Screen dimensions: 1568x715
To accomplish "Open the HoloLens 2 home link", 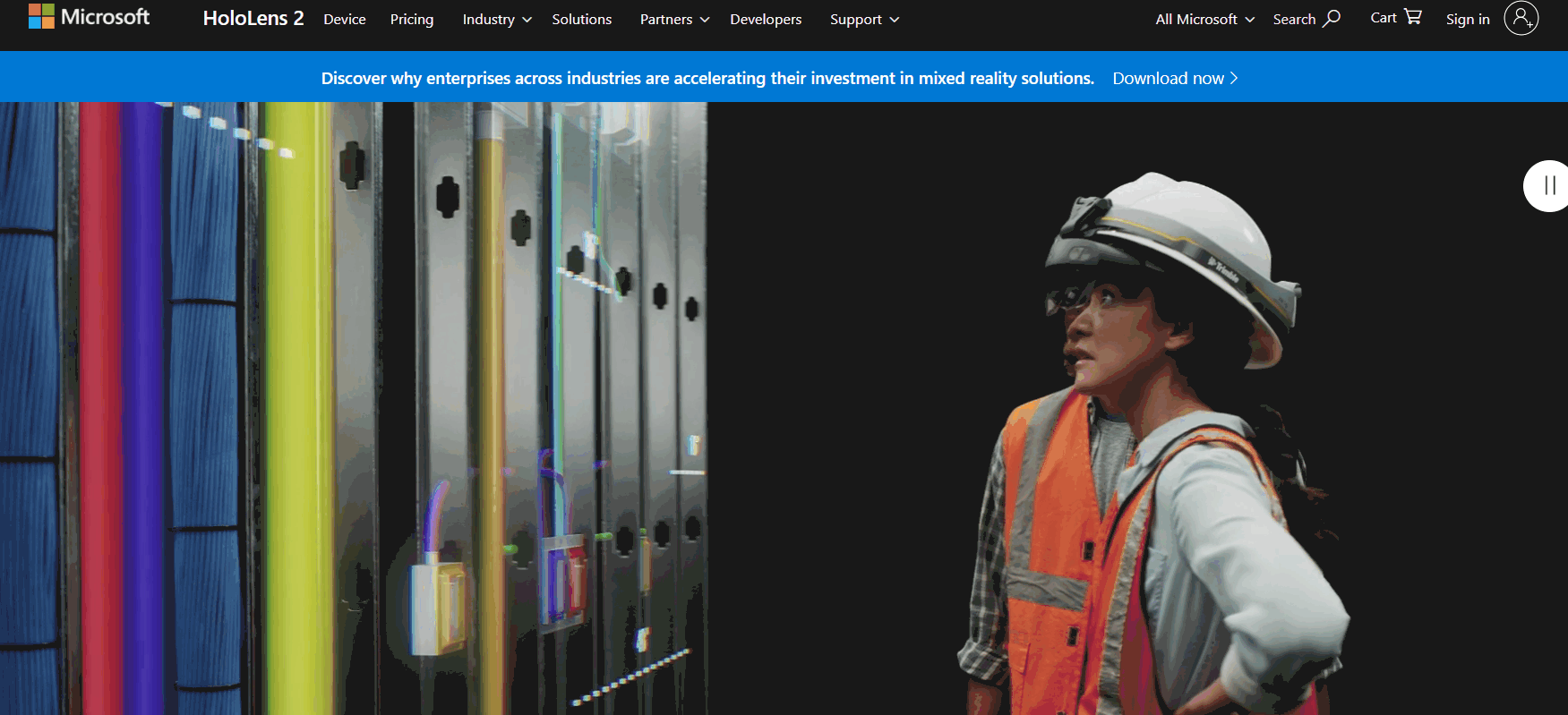I will (253, 19).
